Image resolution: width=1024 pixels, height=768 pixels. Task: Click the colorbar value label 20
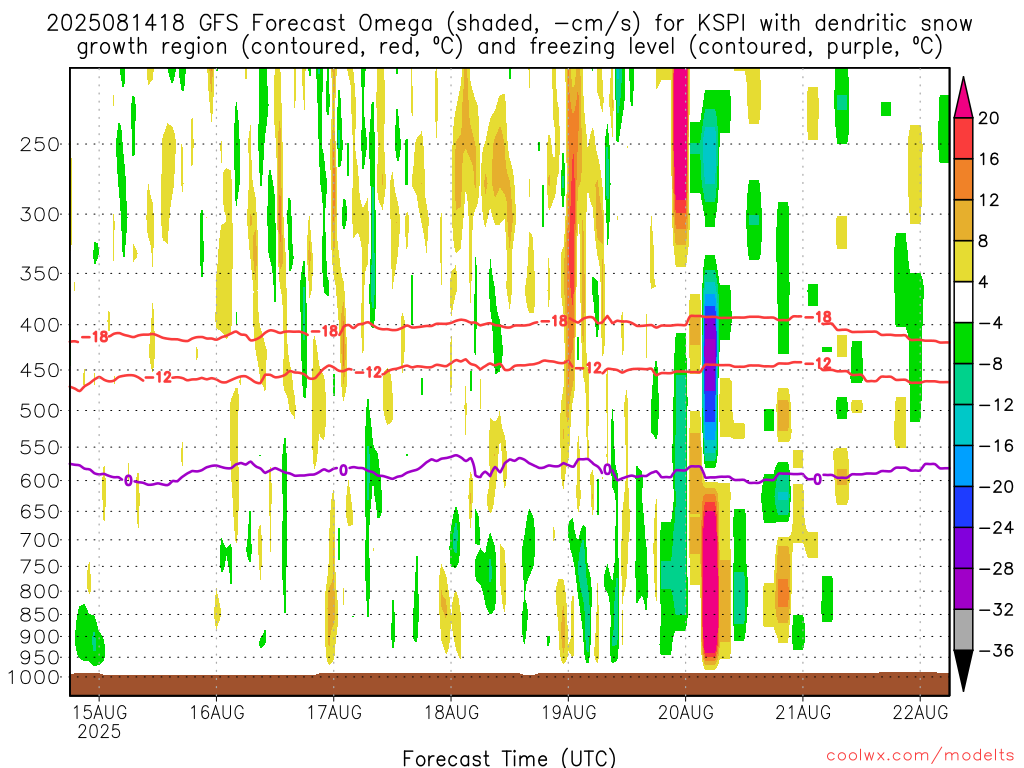988,118
